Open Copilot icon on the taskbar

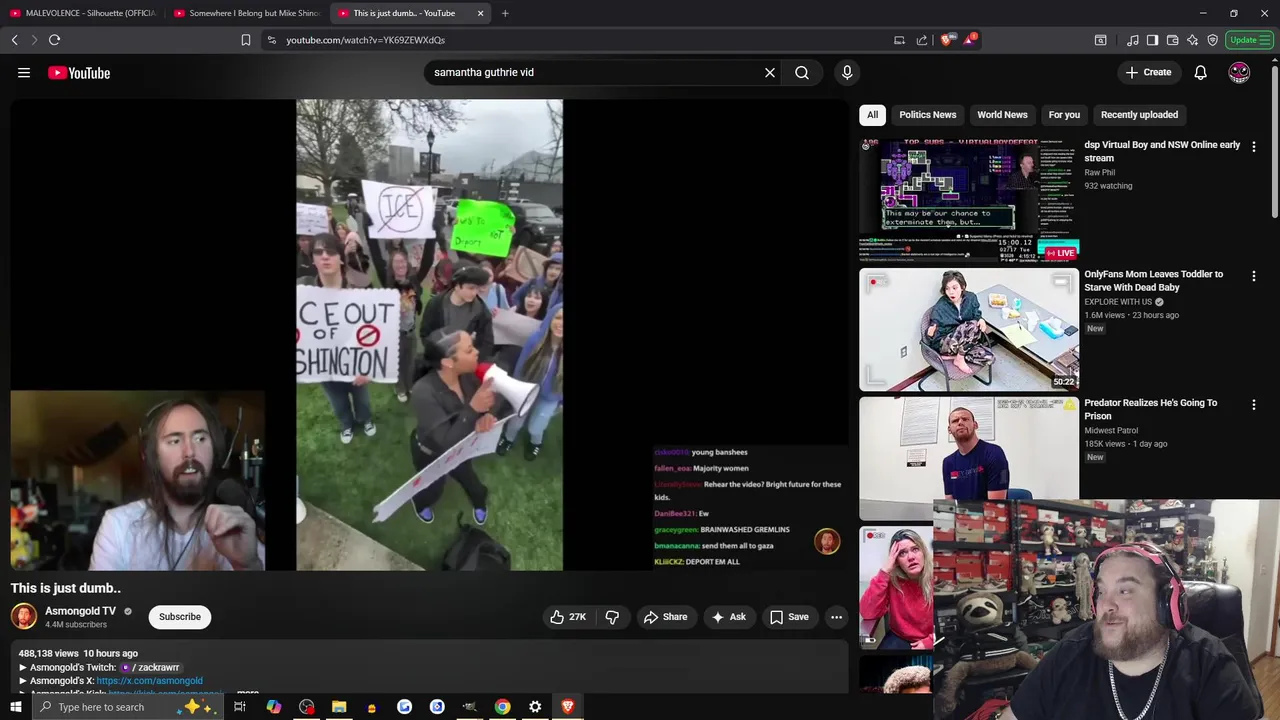pos(273,707)
